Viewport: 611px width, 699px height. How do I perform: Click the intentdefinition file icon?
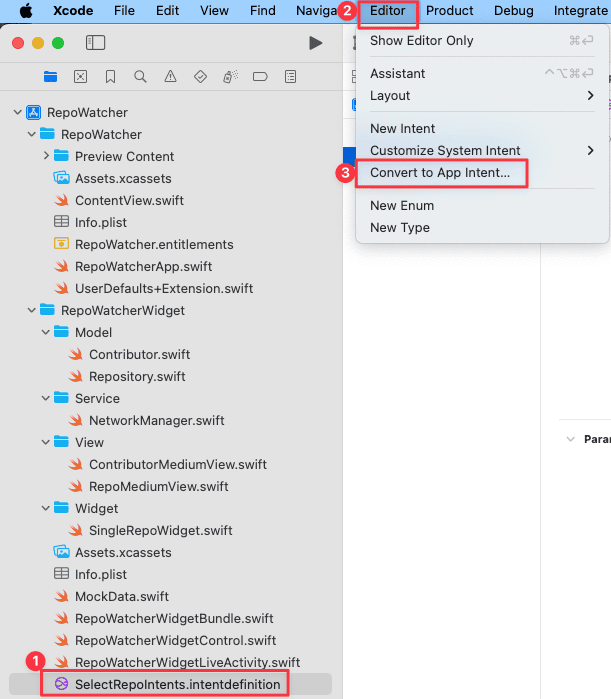[62, 684]
